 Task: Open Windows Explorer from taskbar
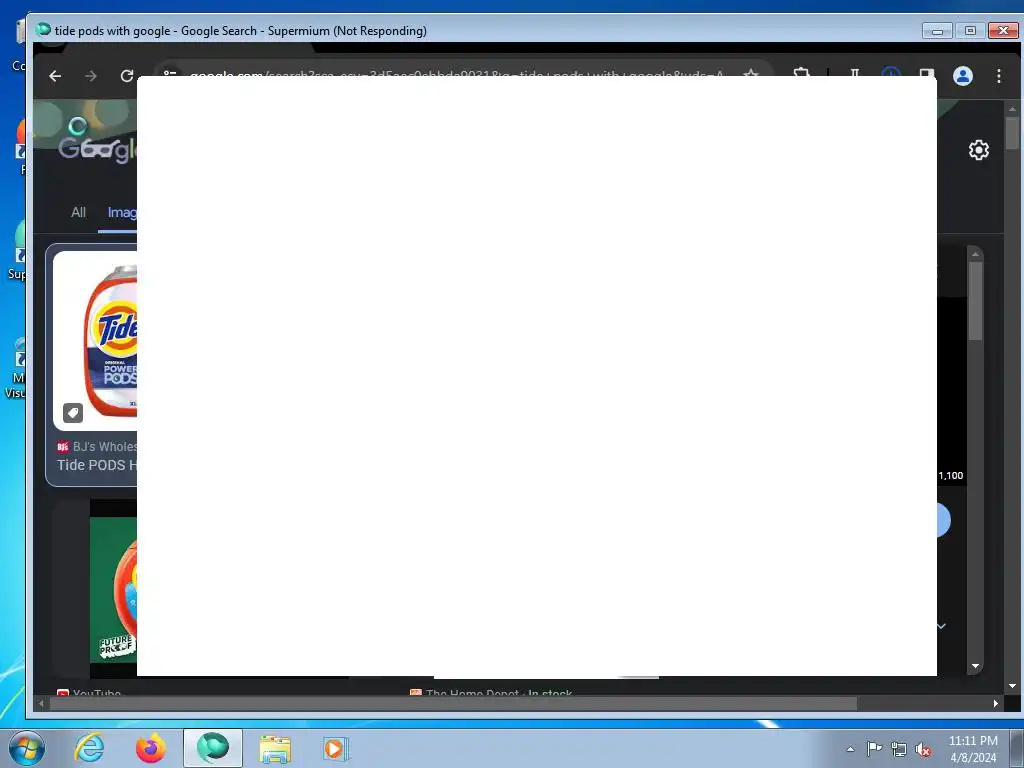[275, 748]
